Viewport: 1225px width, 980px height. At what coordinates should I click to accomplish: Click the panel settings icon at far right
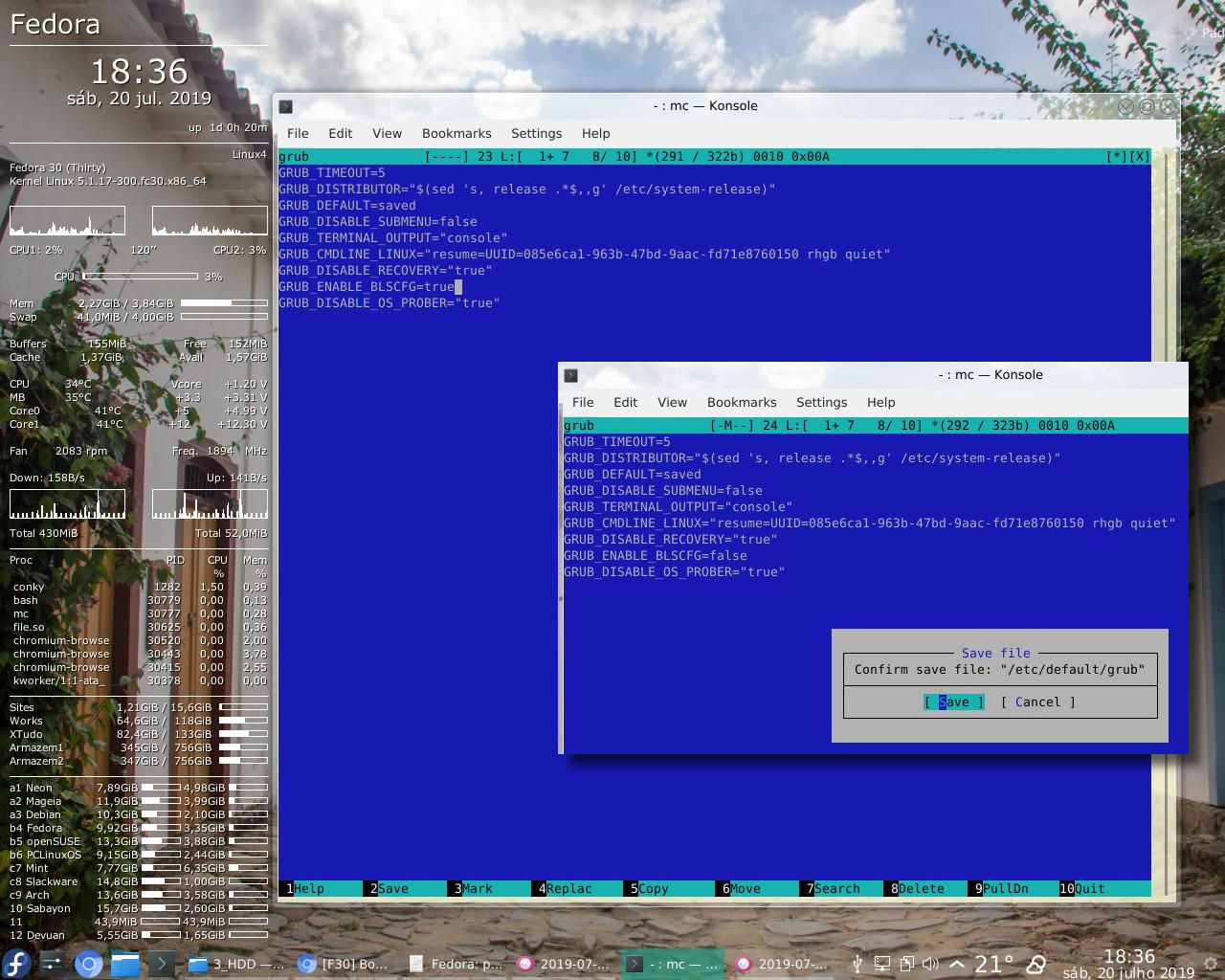pyautogui.click(x=1211, y=964)
